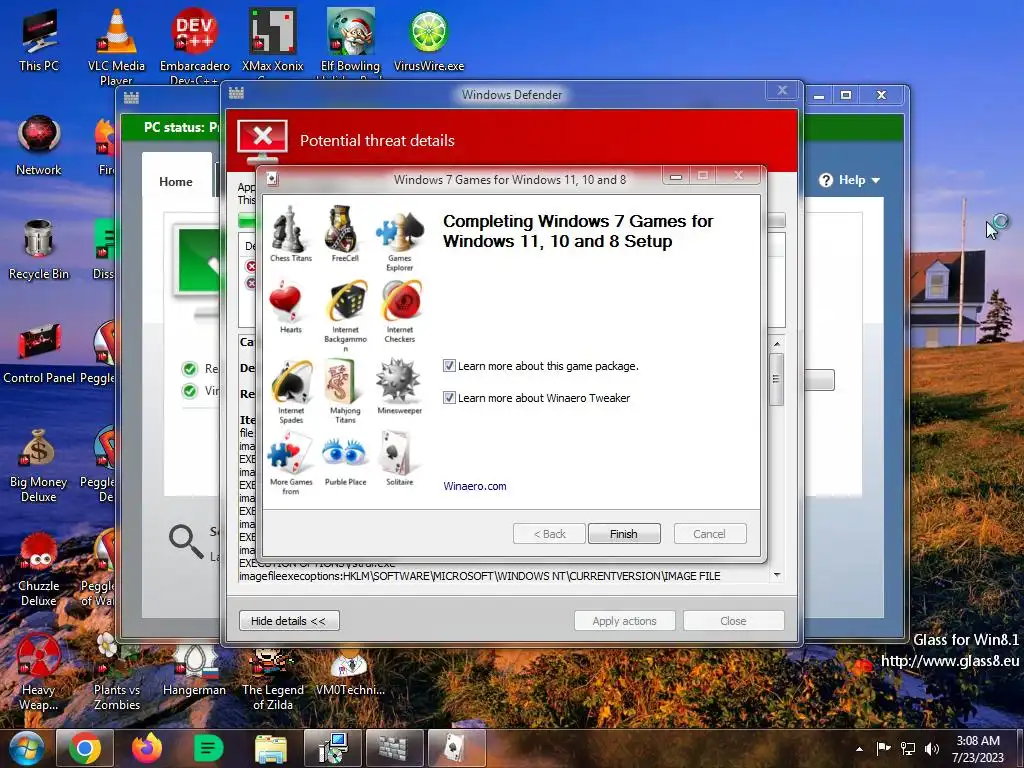The width and height of the screenshot is (1024, 768).
Task: Click the threat details scrollbar up arrow
Action: [777, 344]
